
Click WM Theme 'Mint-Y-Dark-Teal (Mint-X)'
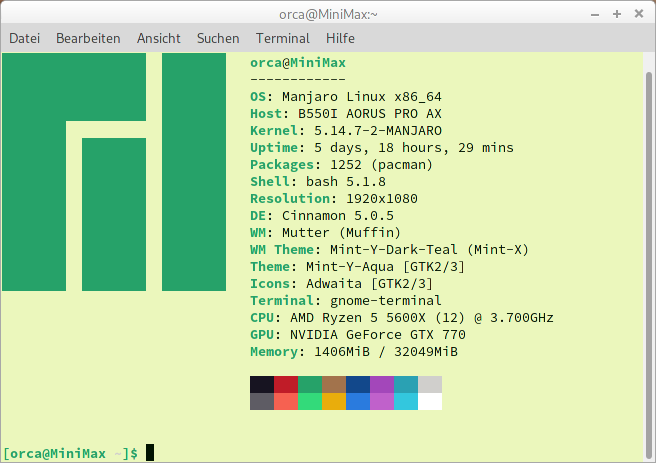tap(430, 250)
